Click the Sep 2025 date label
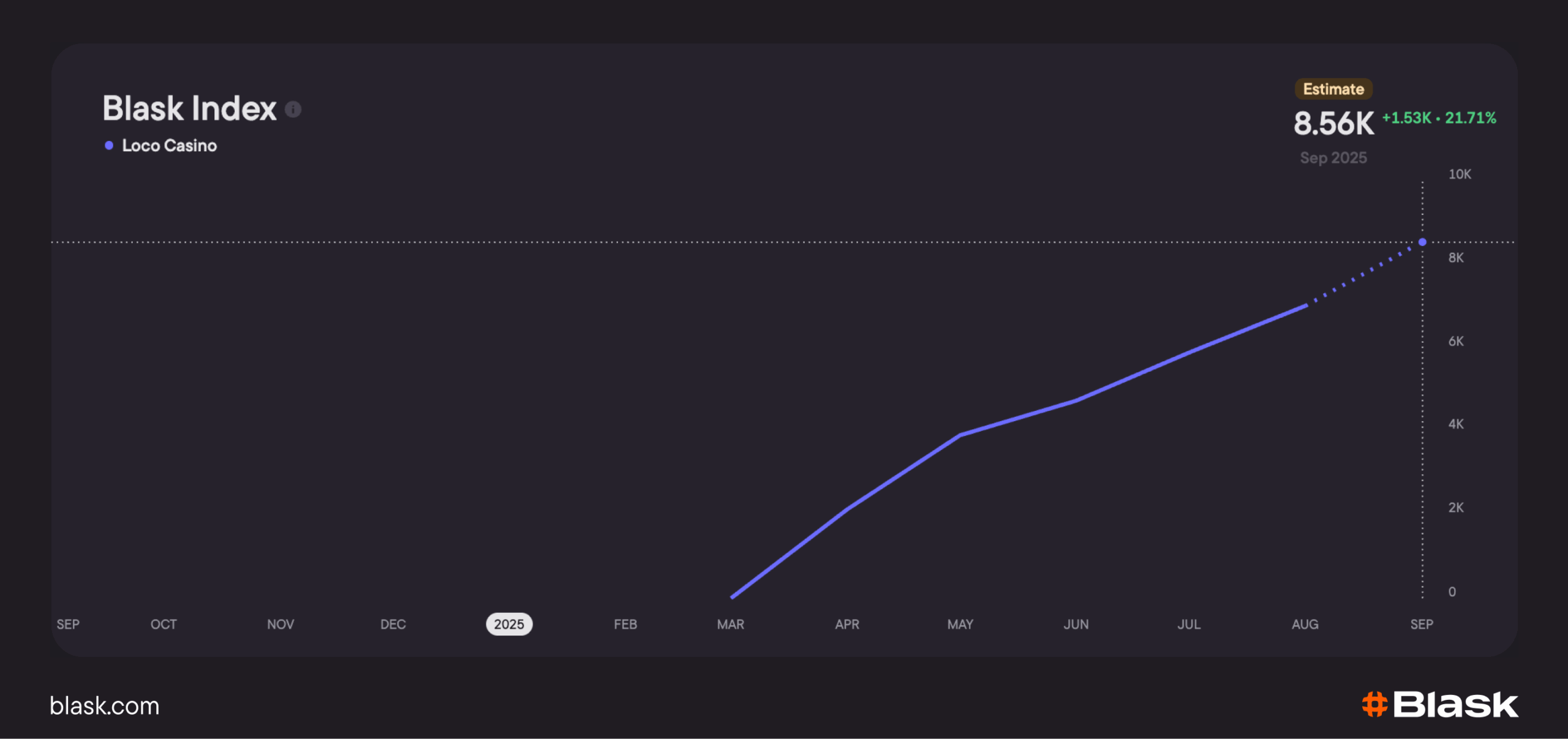 coord(1333,158)
